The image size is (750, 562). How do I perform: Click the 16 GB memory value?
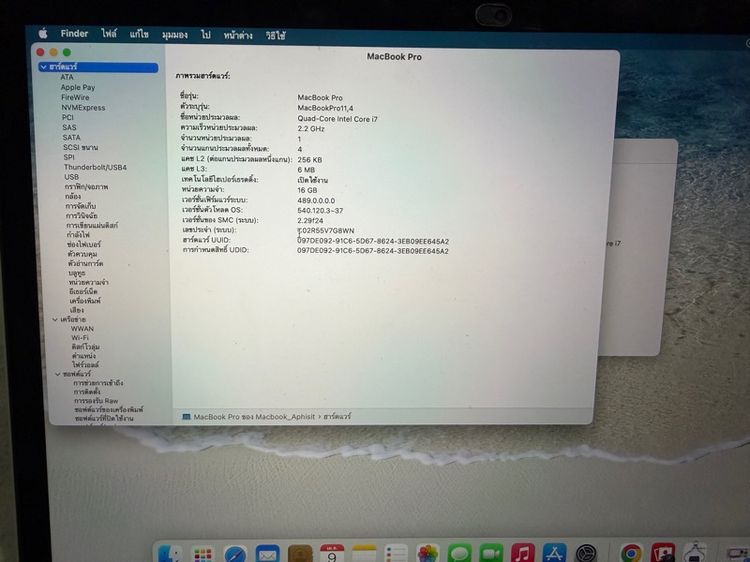tap(307, 190)
